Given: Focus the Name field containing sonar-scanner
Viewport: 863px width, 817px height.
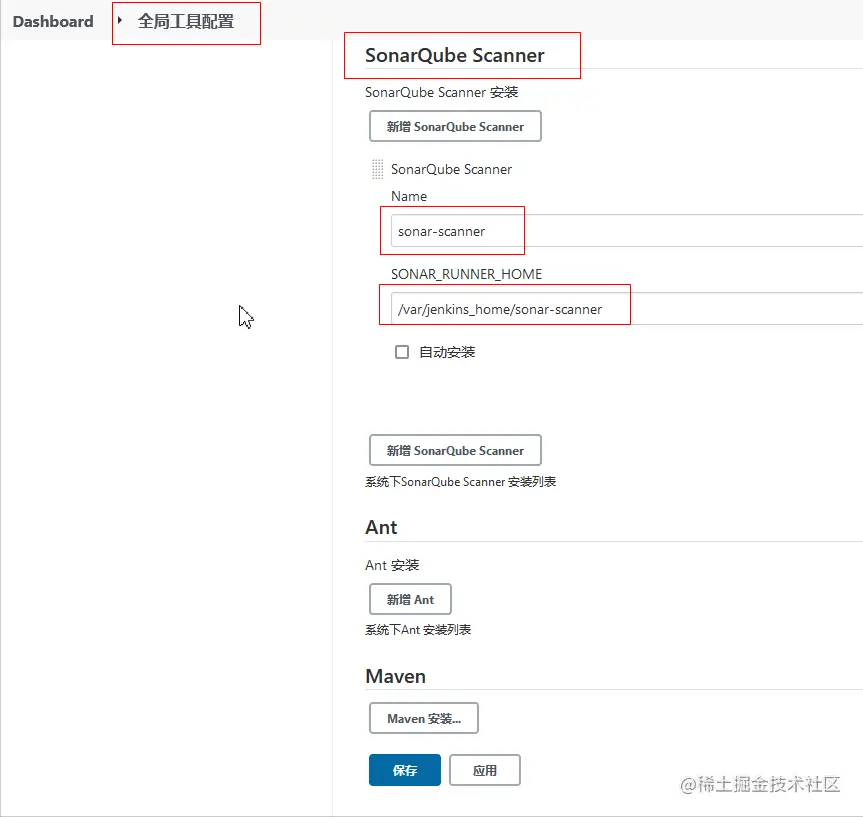Looking at the screenshot, I should click(627, 231).
